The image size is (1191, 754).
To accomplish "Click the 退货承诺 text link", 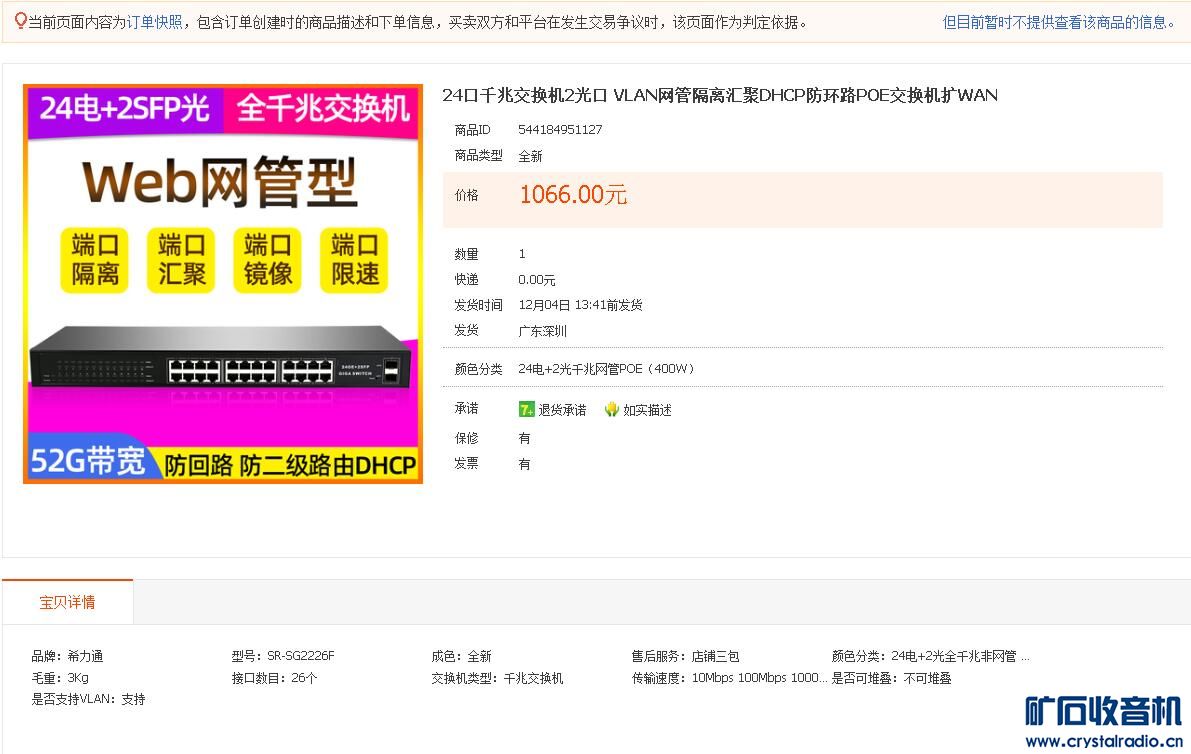I will 562,410.
